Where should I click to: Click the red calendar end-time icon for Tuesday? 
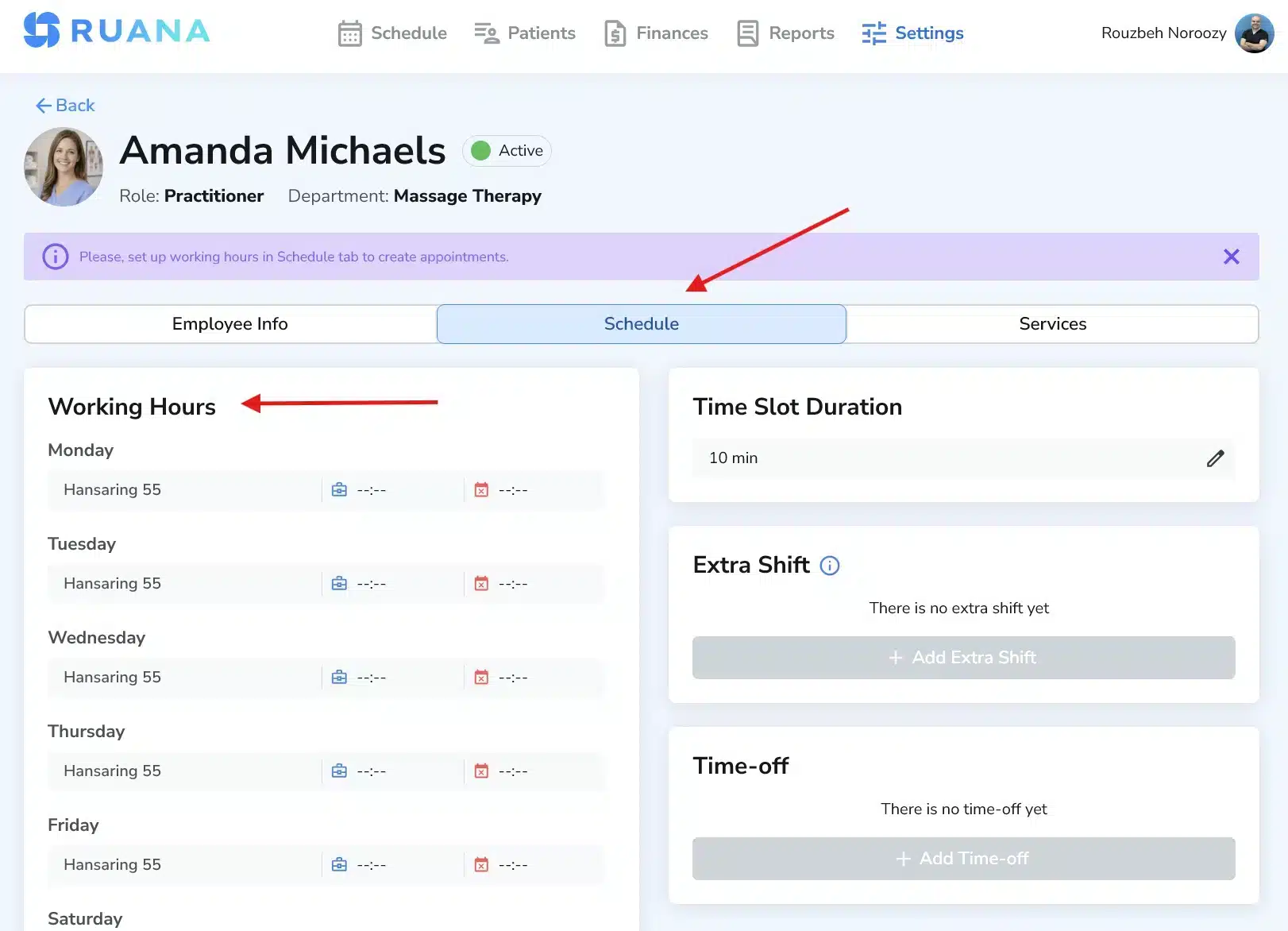point(480,583)
